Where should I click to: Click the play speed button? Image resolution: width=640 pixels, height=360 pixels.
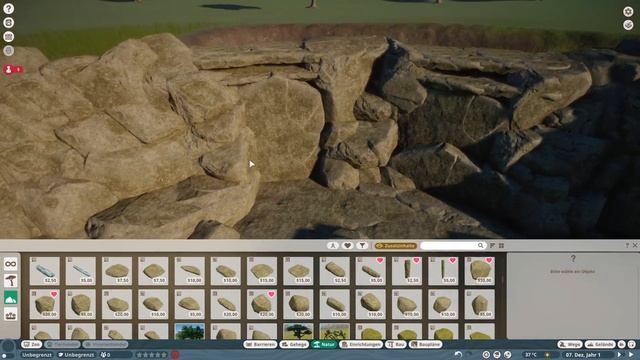click(x=620, y=355)
